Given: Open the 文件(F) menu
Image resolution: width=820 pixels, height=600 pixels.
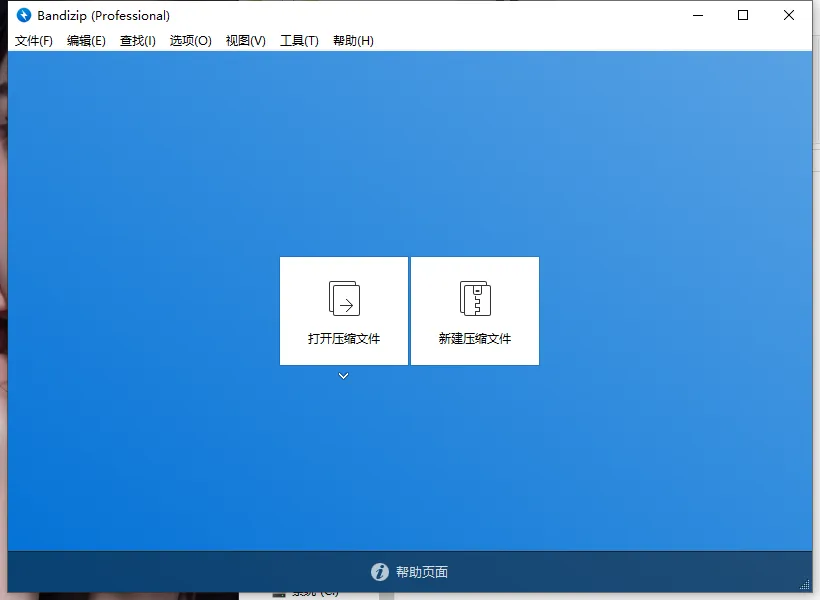Looking at the screenshot, I should pyautogui.click(x=33, y=41).
